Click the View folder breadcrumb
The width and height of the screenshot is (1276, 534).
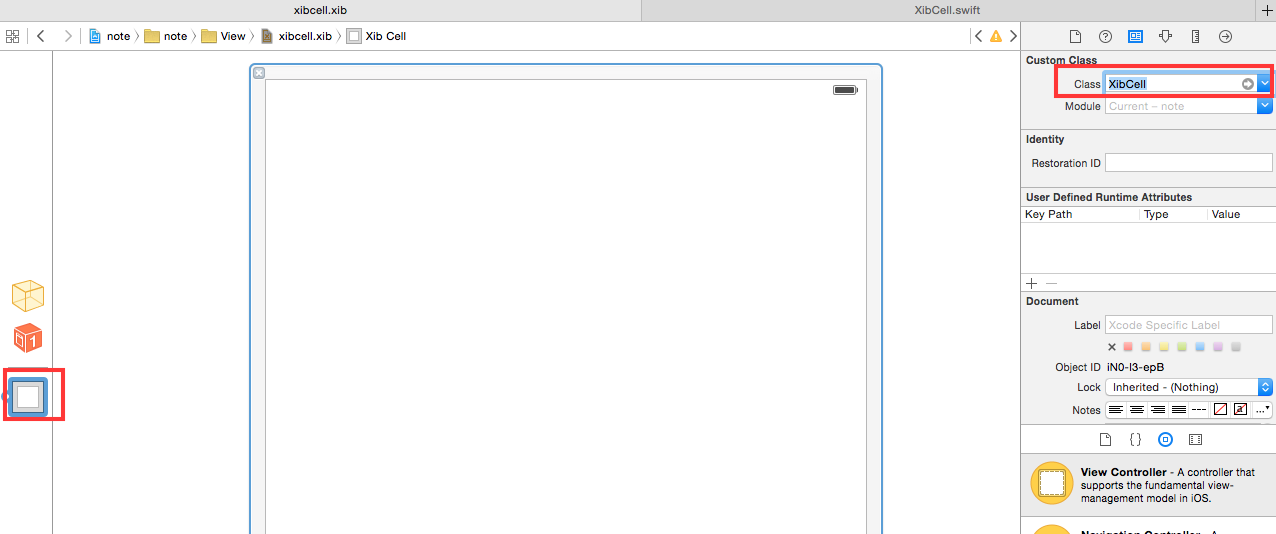223,36
